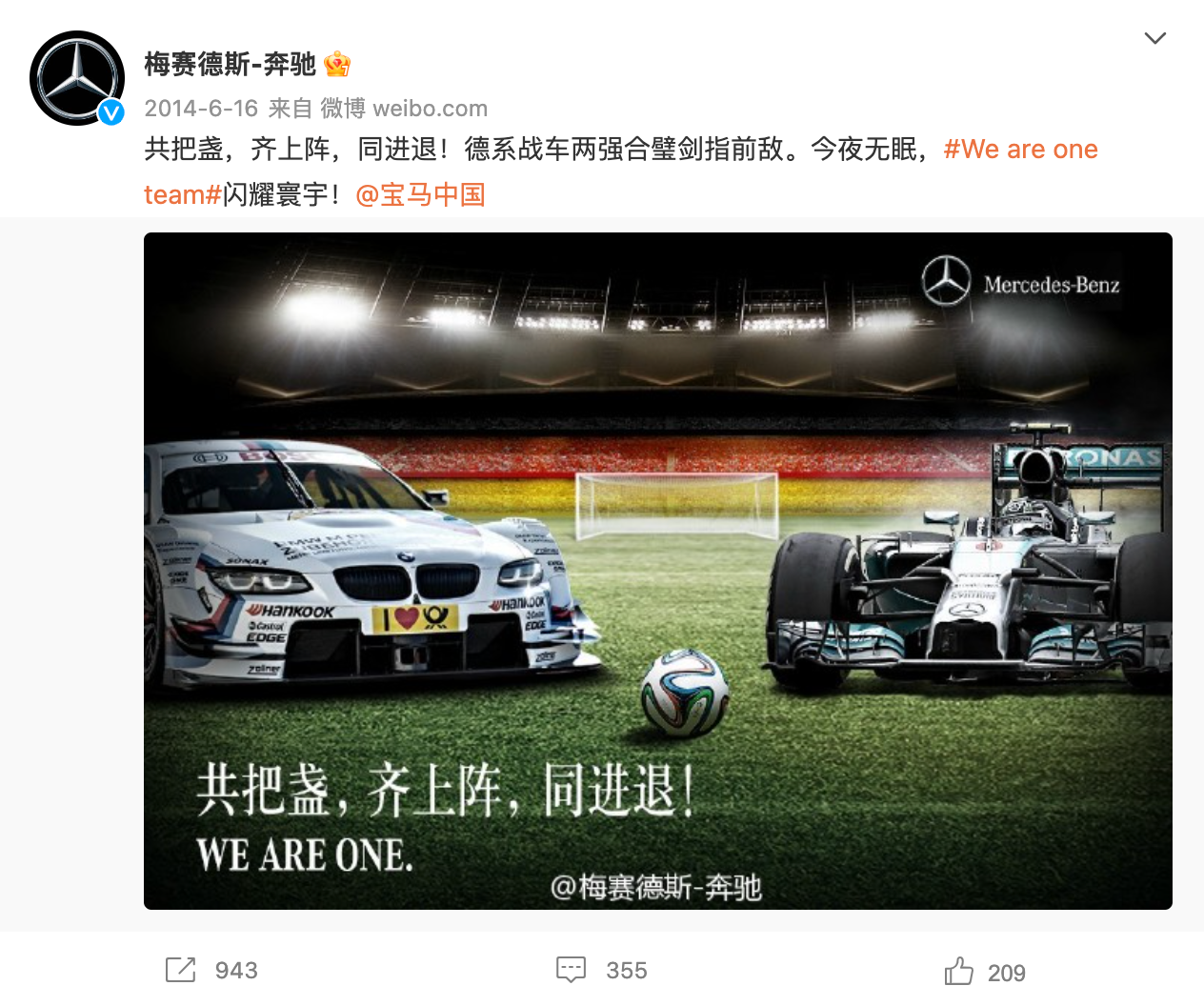Click the soccer ball in image
The height and width of the screenshot is (1006, 1204).
685,693
